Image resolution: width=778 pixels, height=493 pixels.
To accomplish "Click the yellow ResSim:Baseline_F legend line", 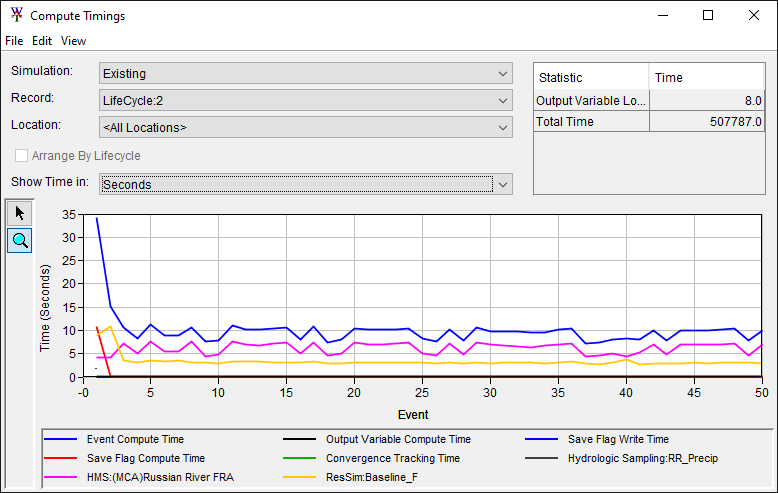I will (299, 477).
